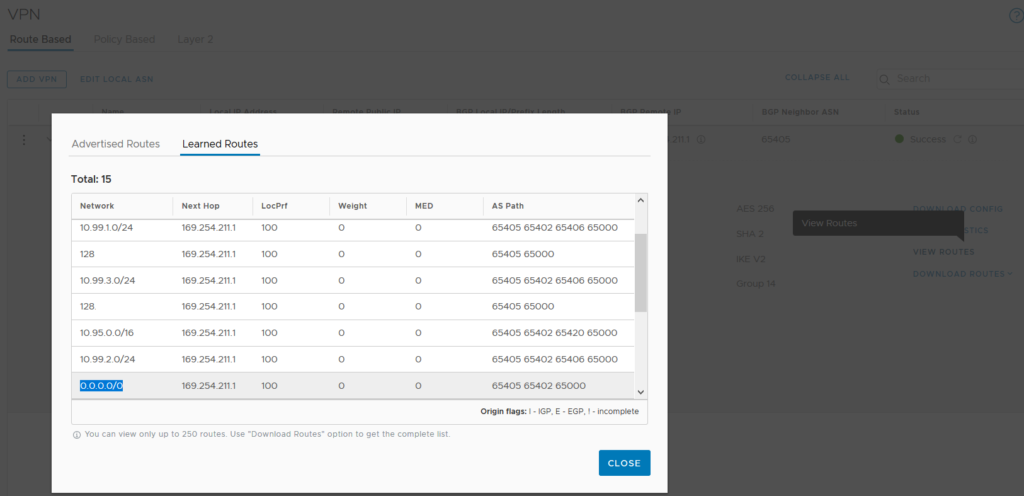Click info icon beside BGP Remote IP value
This screenshot has width=1024, height=496.
(x=701, y=139)
